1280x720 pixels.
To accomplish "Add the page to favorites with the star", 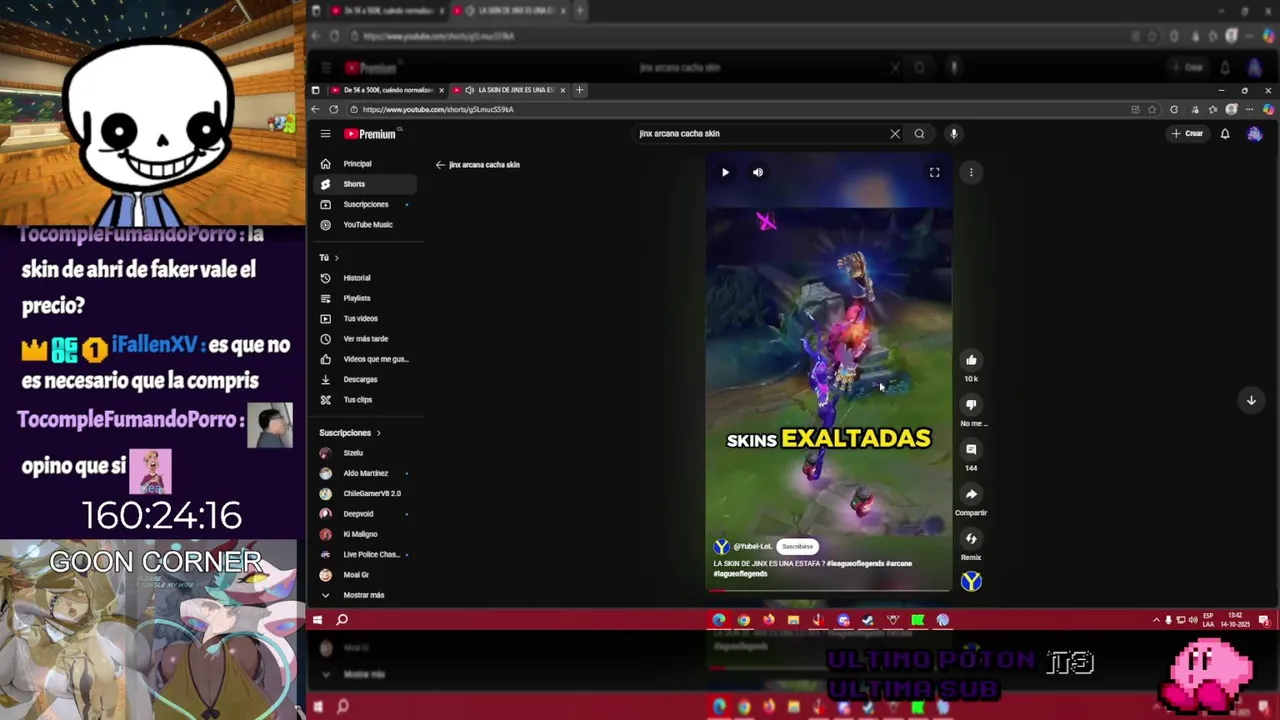I will pyautogui.click(x=1153, y=109).
